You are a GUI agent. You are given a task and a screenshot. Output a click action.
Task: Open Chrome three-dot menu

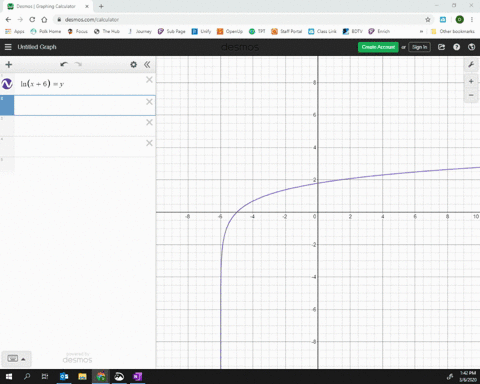472,20
